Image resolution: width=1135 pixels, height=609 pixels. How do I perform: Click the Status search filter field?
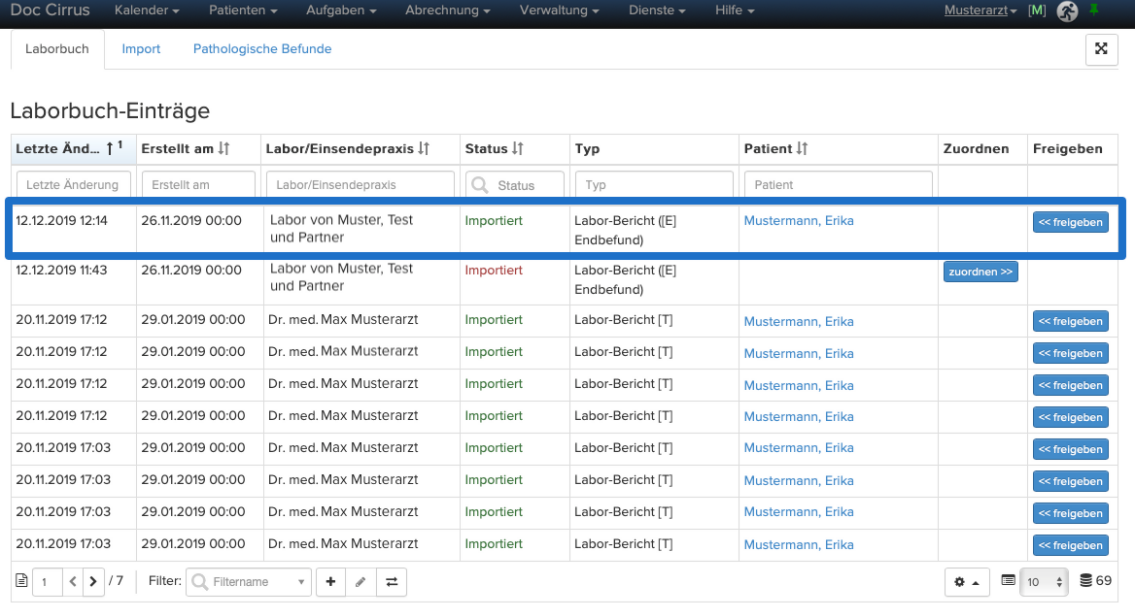click(515, 184)
